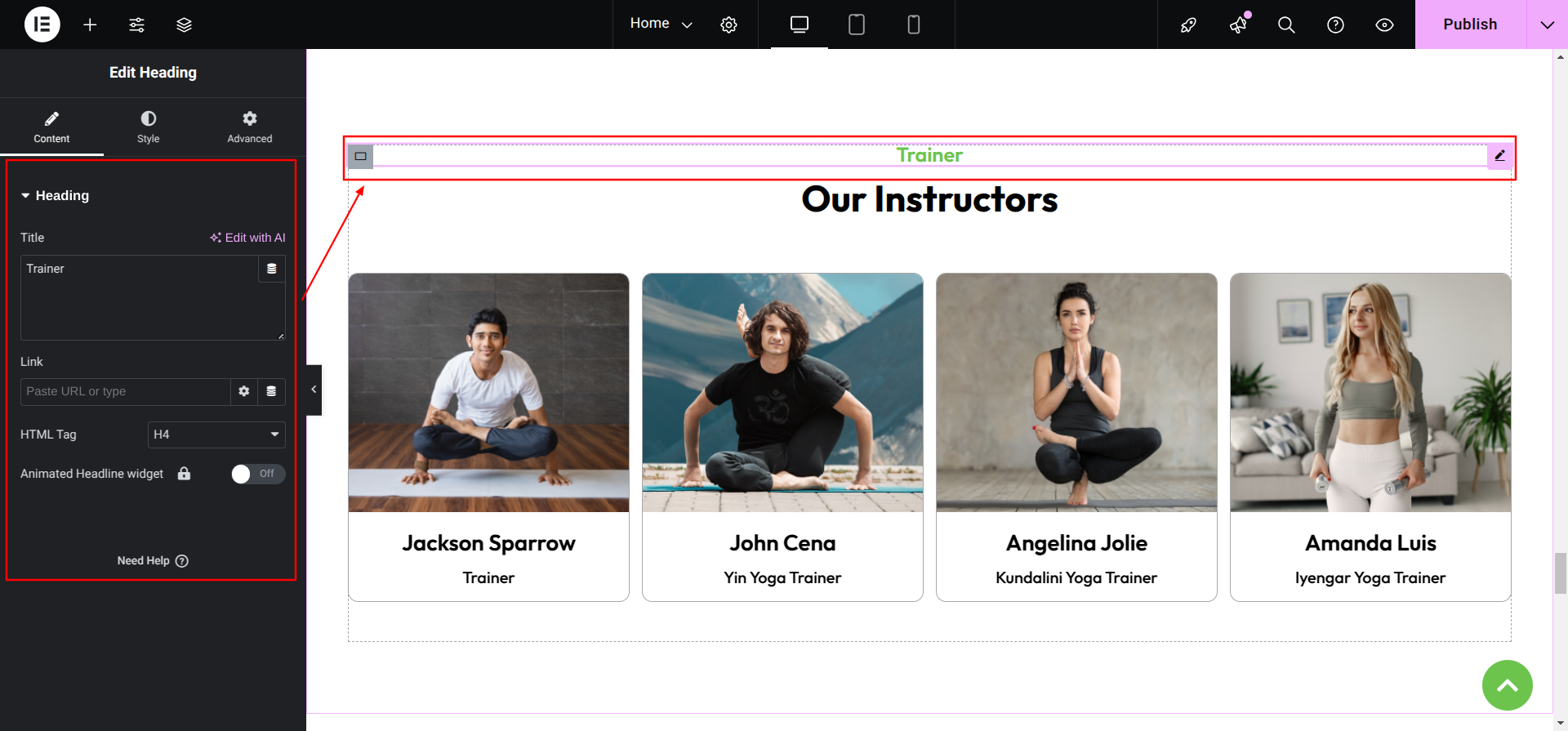Switch to the Content tab
1568x731 pixels.
(x=51, y=127)
